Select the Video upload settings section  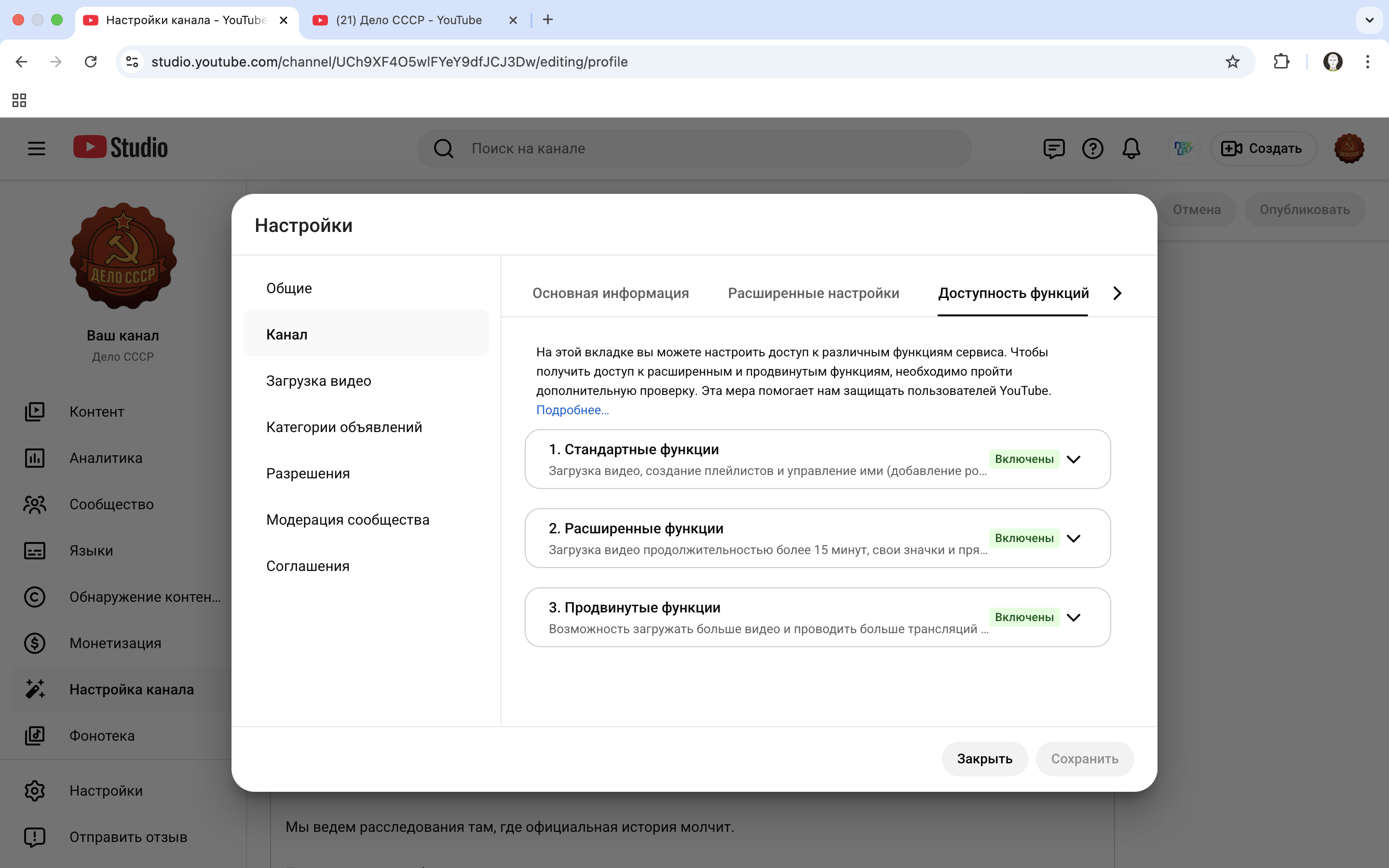point(318,381)
